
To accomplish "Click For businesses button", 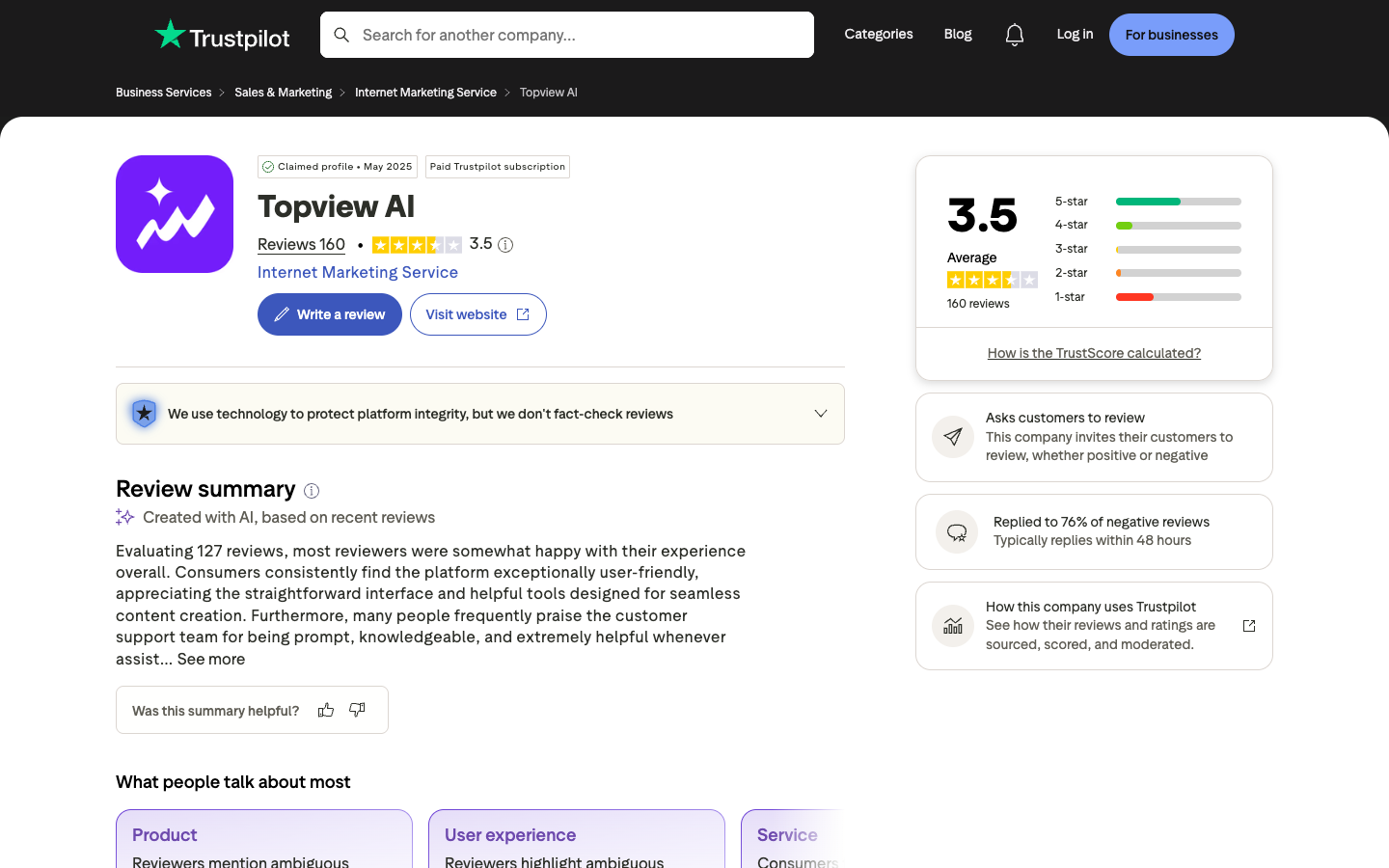I will [1172, 35].
